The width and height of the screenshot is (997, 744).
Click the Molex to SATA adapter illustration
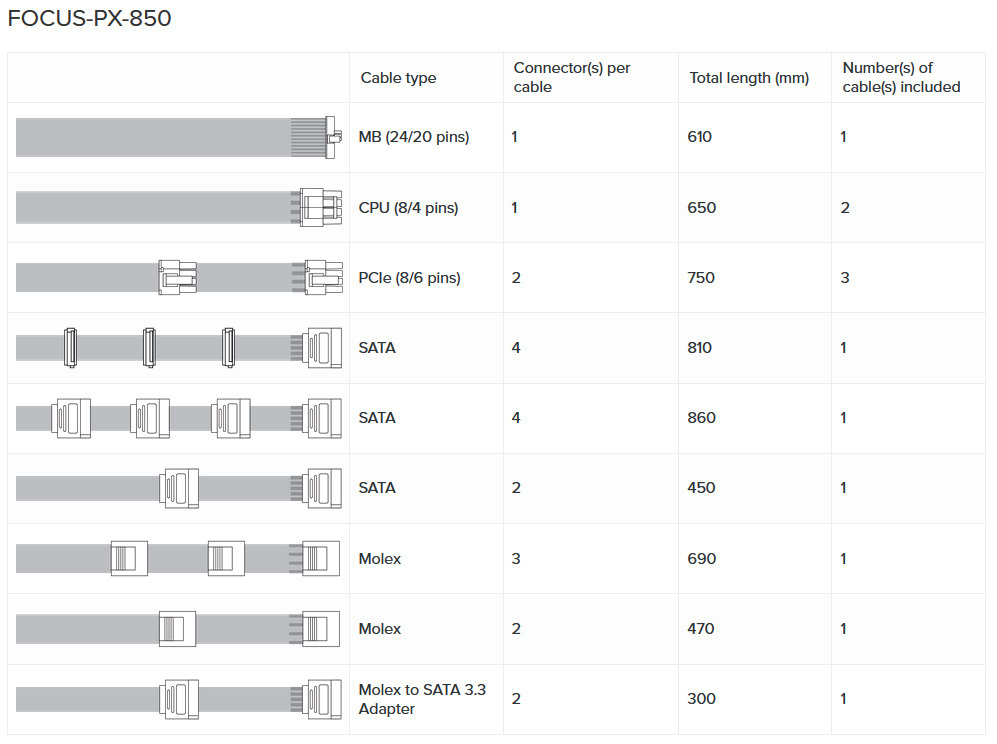coord(179,698)
